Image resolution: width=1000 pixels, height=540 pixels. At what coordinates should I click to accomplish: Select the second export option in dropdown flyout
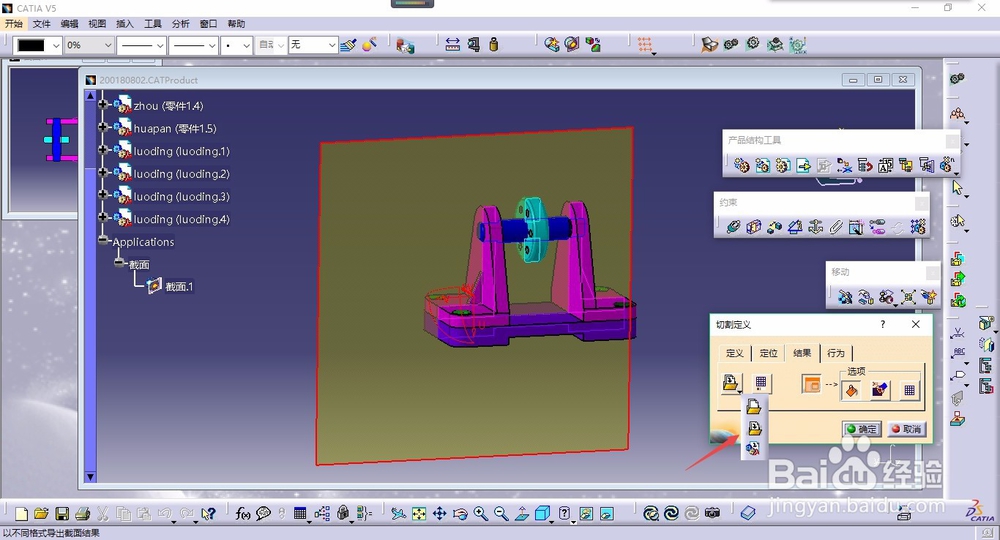click(754, 428)
